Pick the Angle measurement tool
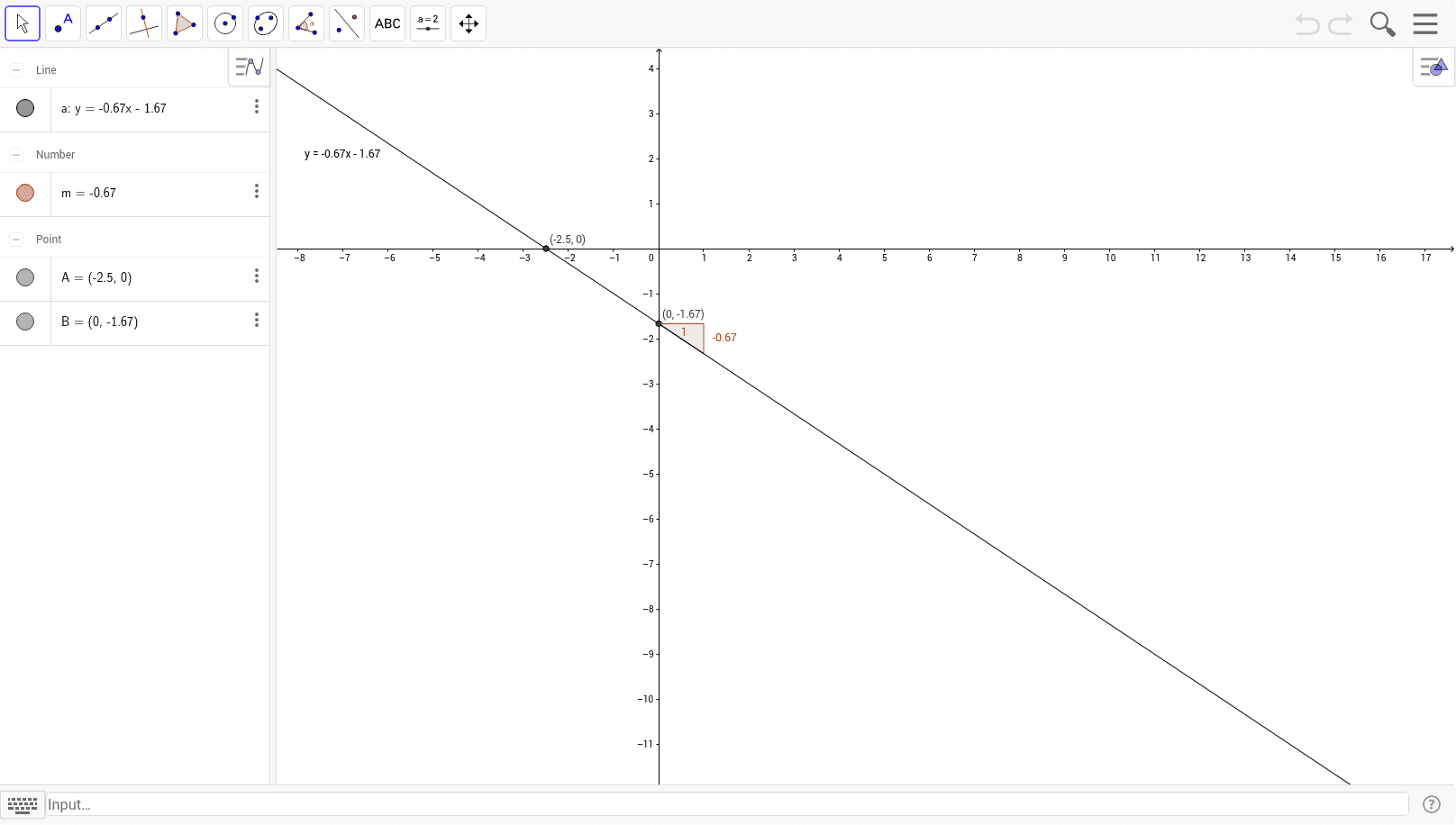This screenshot has width=1456, height=825. click(306, 23)
